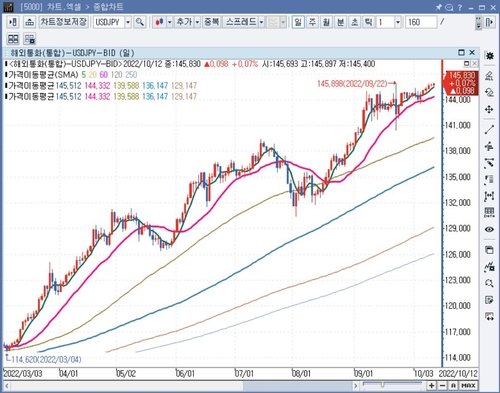Click the candlestick chart type icon
This screenshot has width=500, height=393.
159,22
